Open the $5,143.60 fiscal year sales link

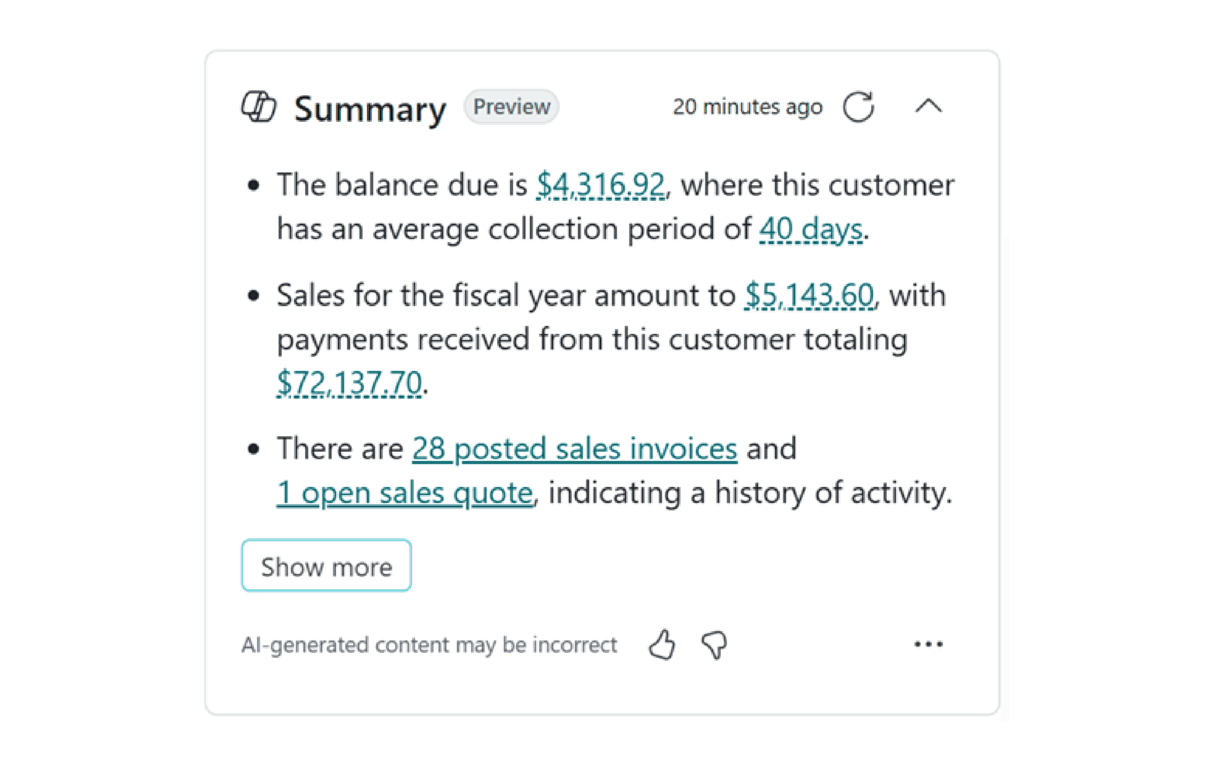pyautogui.click(x=810, y=295)
